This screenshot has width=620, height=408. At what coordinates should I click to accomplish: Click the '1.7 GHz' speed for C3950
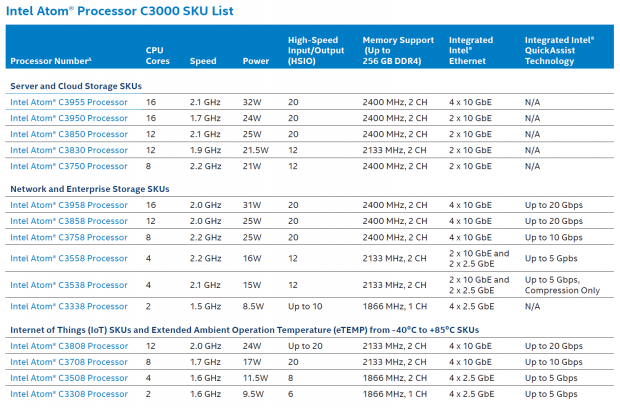click(x=205, y=118)
